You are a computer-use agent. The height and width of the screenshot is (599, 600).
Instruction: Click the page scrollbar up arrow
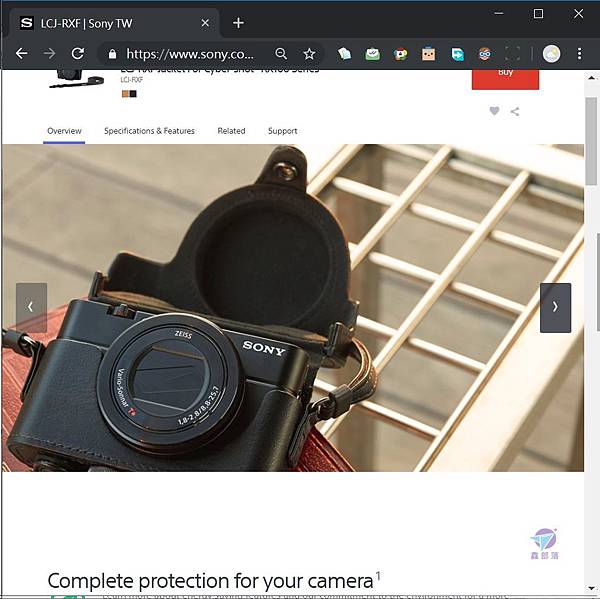(x=592, y=78)
